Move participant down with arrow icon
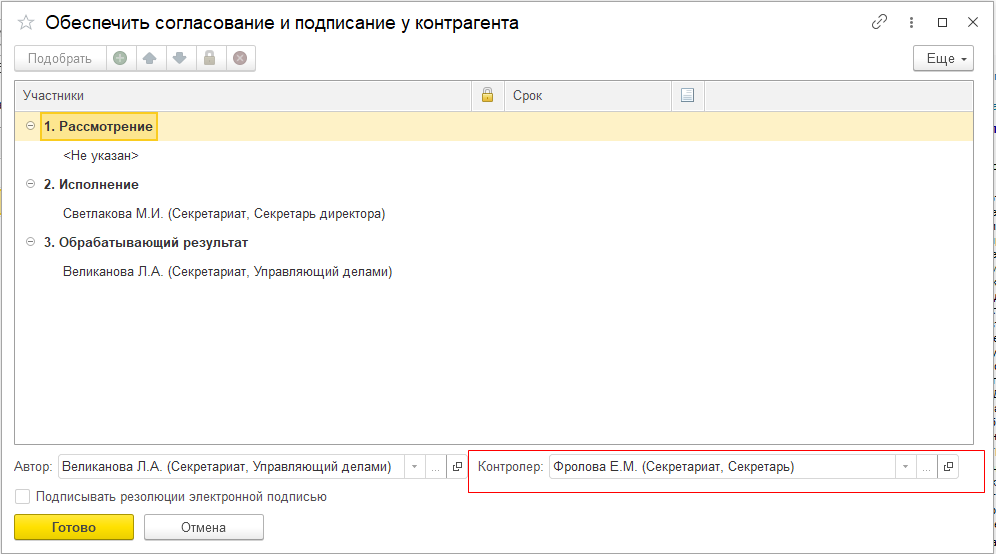This screenshot has height=554, width=996. coord(180,59)
